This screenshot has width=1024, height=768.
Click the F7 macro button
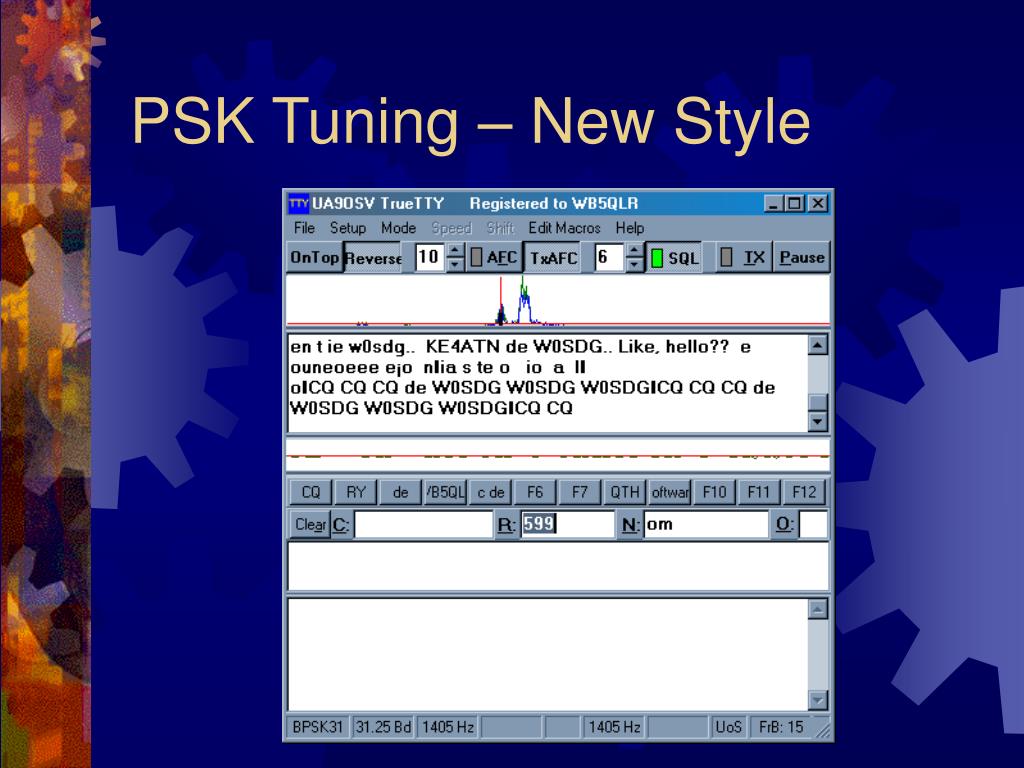[580, 492]
